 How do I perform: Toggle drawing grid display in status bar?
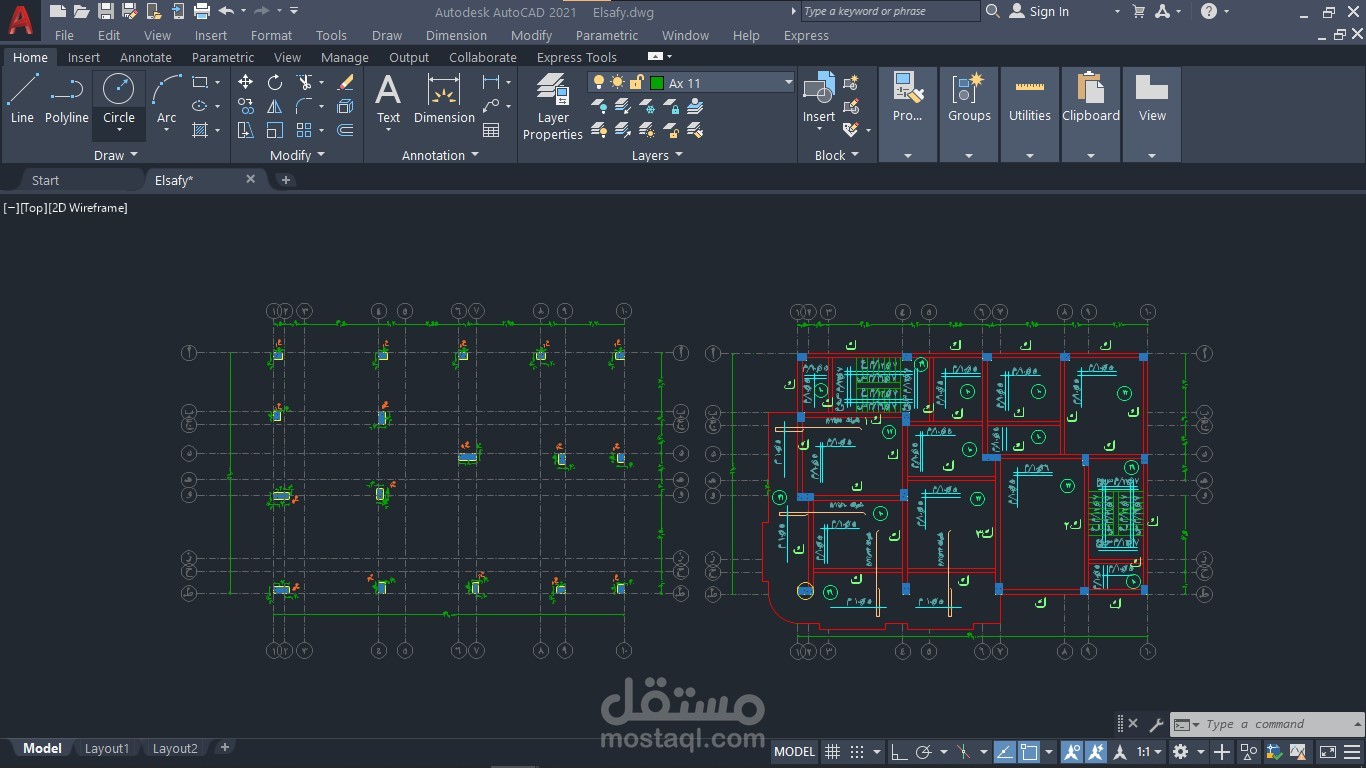pyautogui.click(x=832, y=752)
